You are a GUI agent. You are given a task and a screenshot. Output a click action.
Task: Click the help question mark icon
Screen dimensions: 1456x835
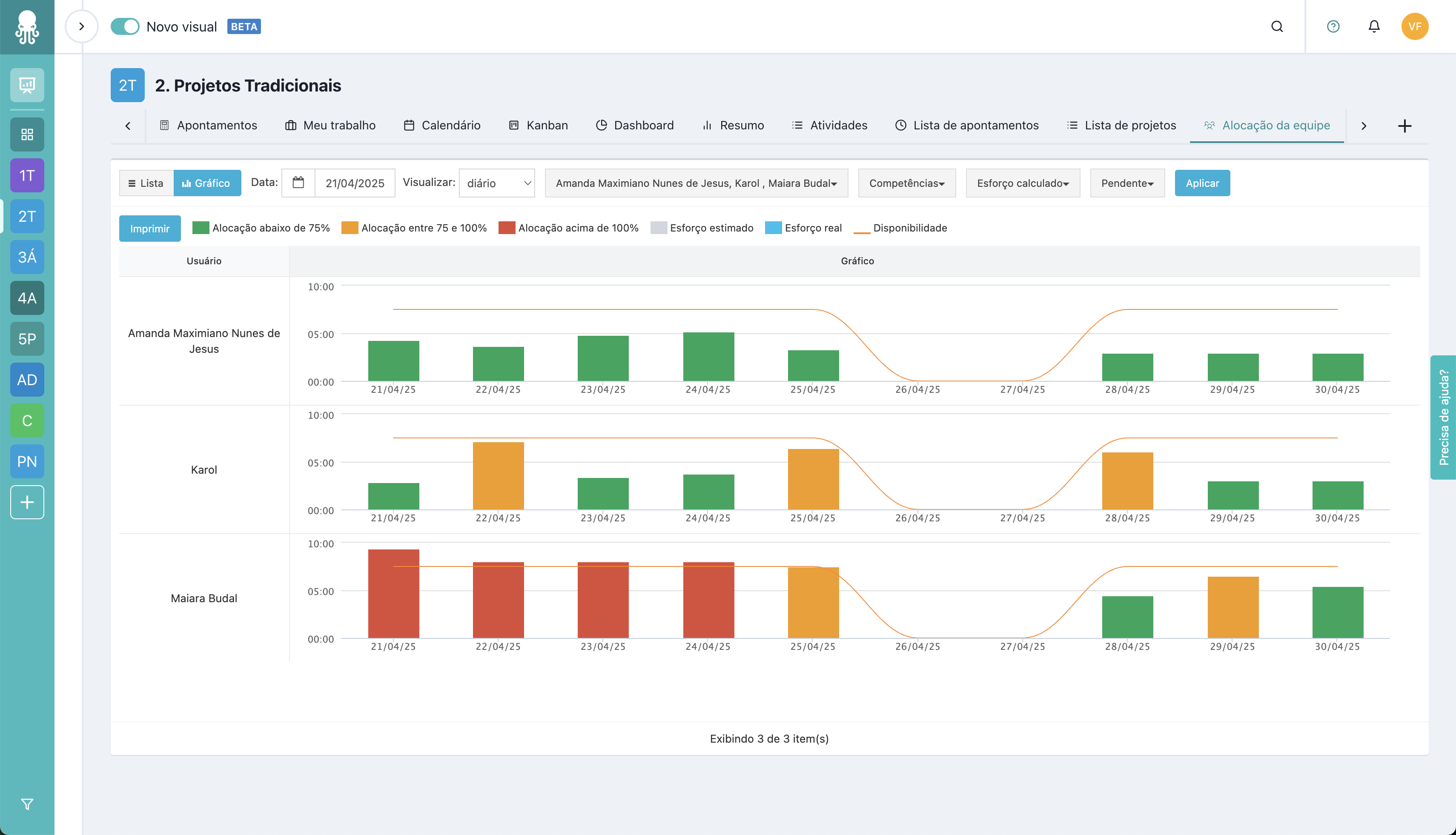1333,26
